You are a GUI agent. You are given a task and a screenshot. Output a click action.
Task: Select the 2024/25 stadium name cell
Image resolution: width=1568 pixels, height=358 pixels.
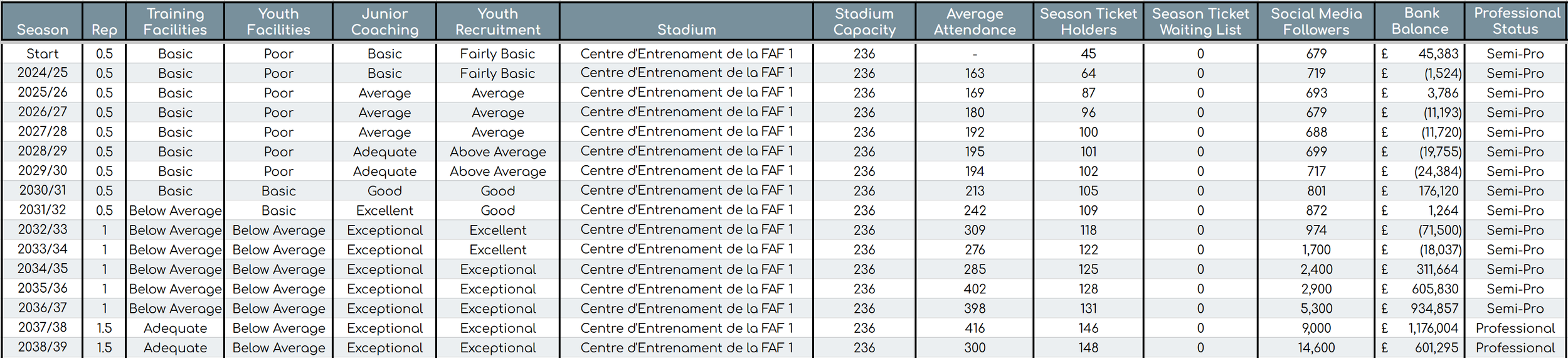(x=687, y=73)
